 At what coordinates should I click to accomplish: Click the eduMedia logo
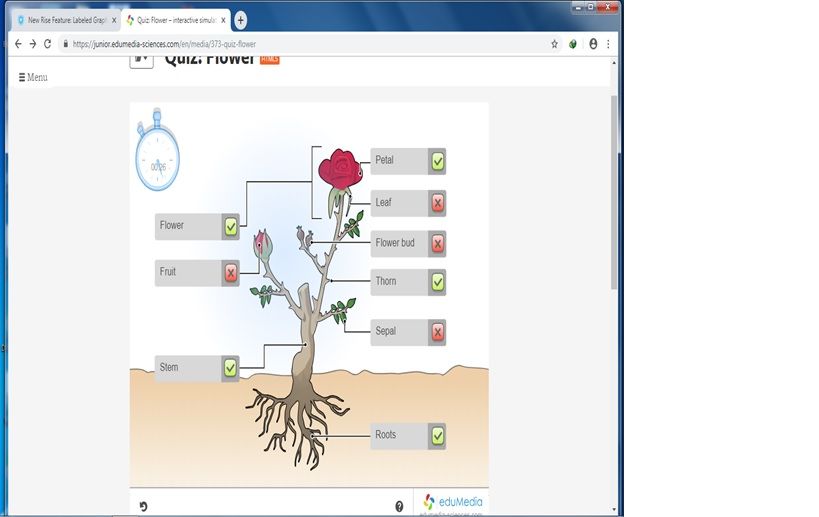click(x=452, y=502)
